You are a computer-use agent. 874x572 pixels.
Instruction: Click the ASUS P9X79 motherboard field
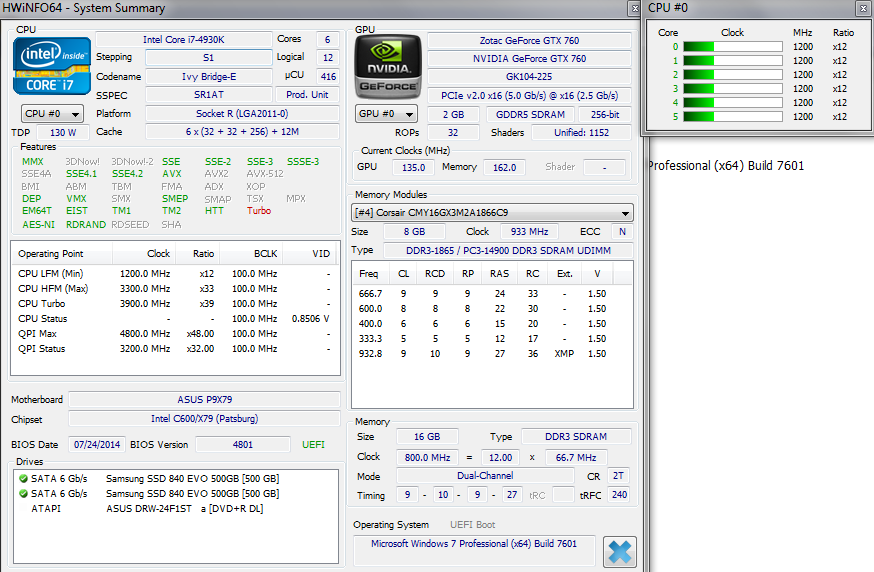pyautogui.click(x=205, y=400)
